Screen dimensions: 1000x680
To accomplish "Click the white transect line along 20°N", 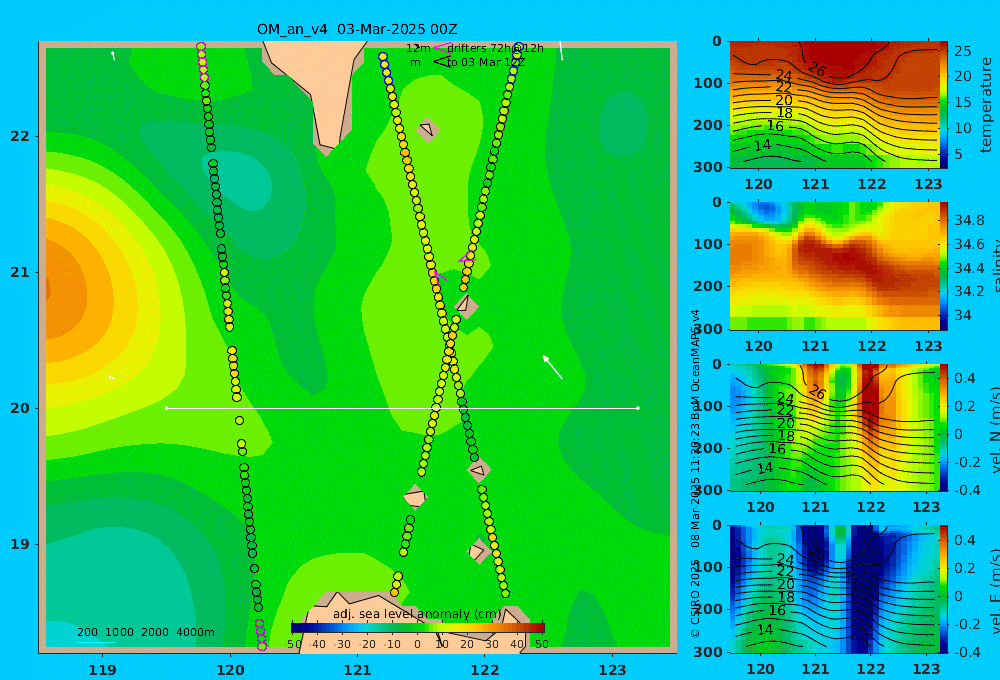I will [402, 408].
